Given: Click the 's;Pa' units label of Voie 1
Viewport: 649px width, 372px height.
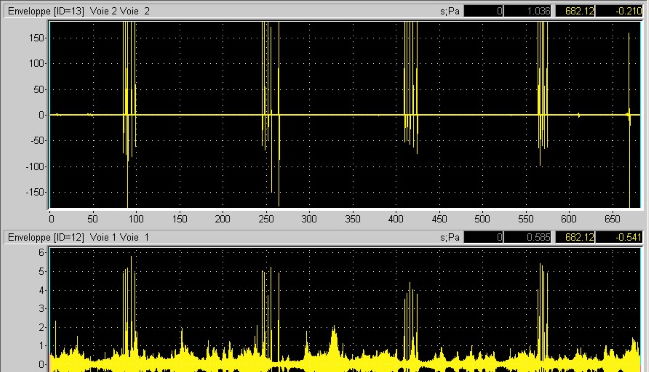Looking at the screenshot, I should point(450,238).
